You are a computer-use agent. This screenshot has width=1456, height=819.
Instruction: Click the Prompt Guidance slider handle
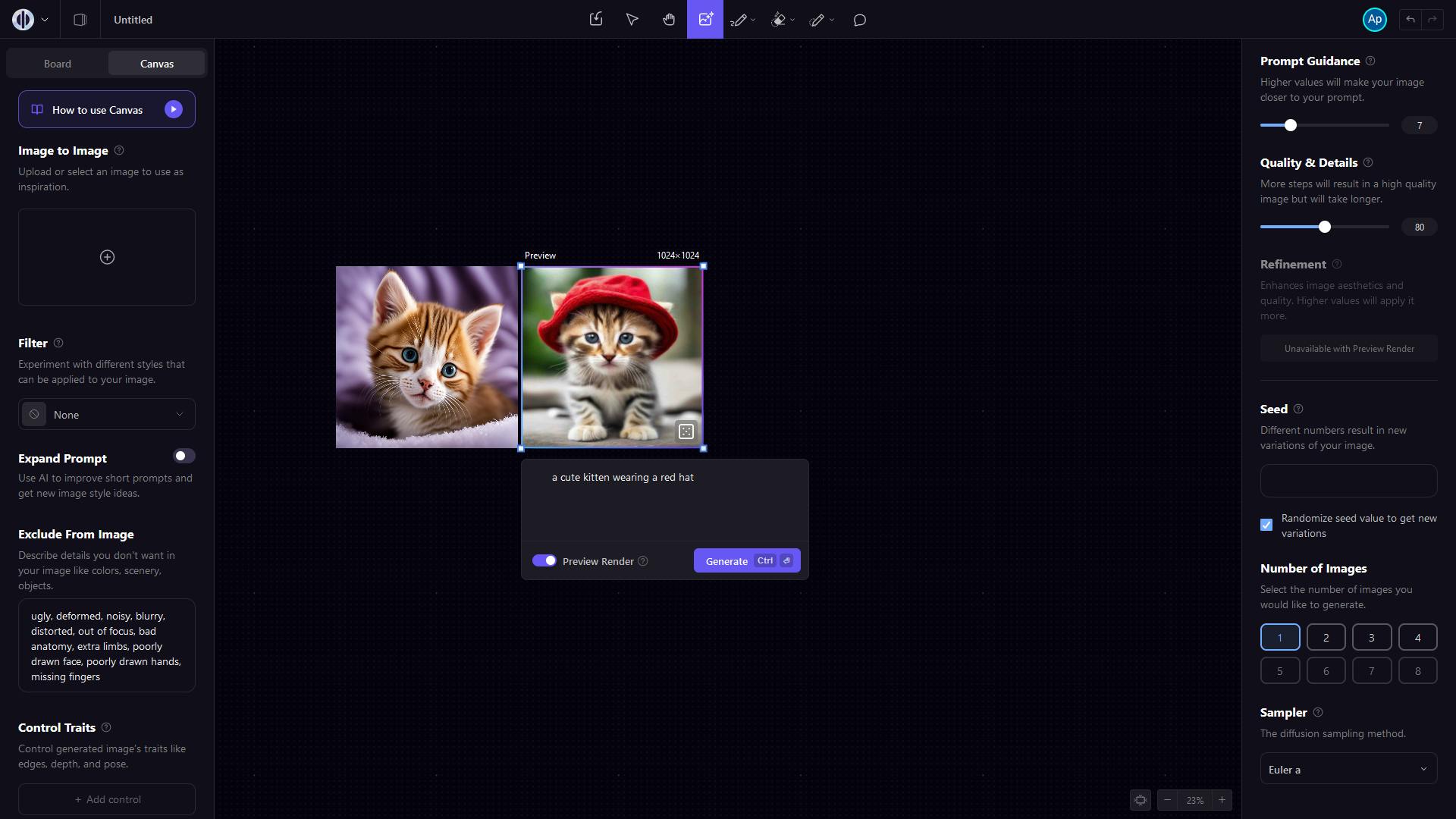point(1291,125)
